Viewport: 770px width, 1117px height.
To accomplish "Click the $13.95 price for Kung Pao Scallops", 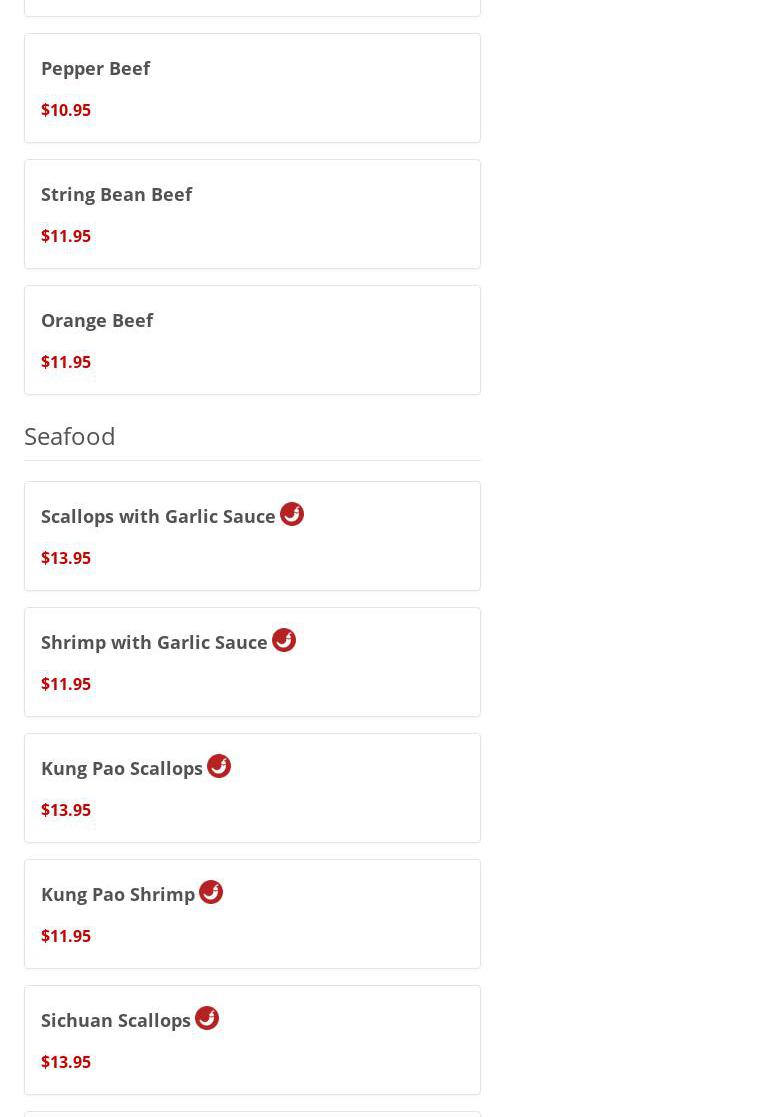I will point(66,810).
